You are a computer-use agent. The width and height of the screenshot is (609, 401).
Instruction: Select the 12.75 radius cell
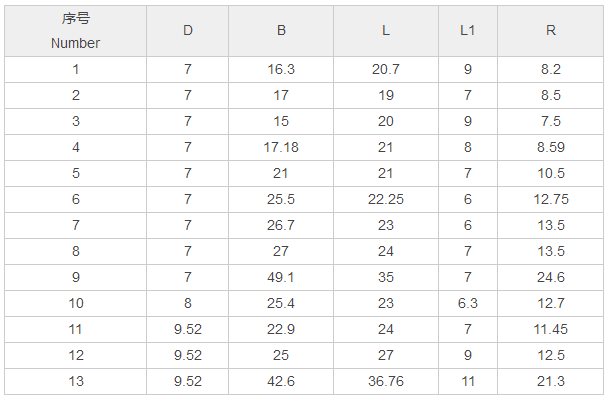point(551,199)
